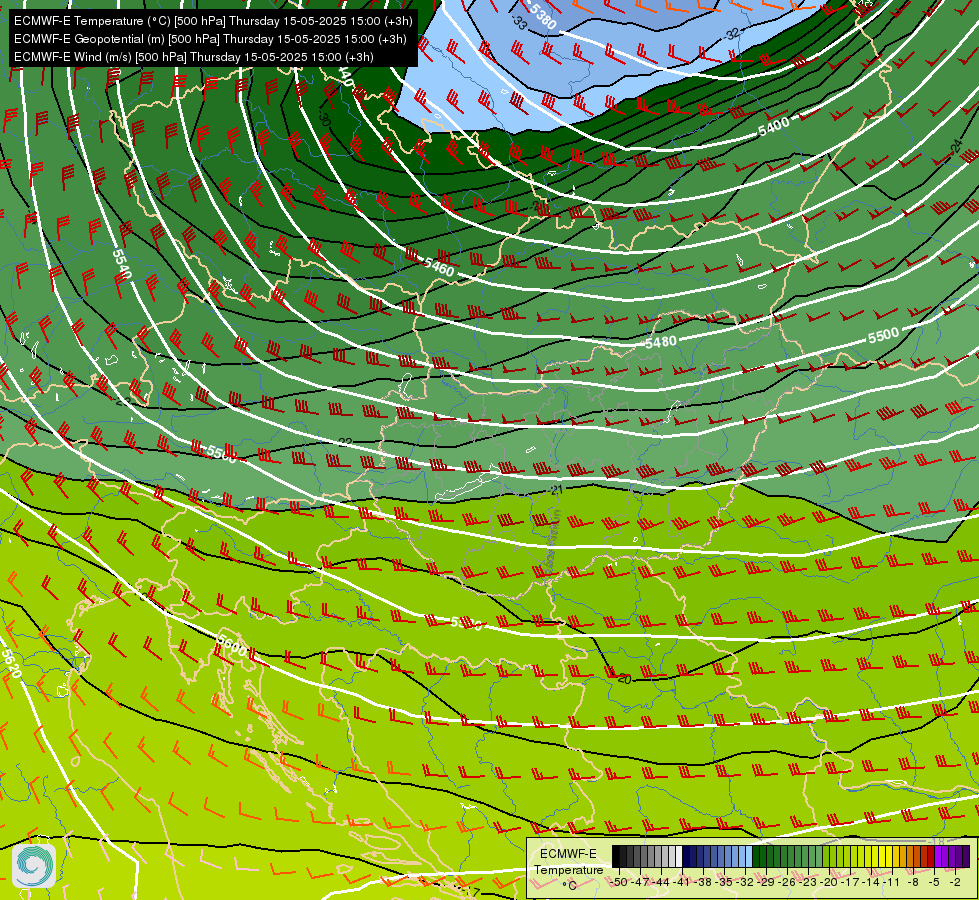Viewport: 979px width, 900px height.
Task: Select the ECMWF-E Wind title line
Action: coord(194,57)
